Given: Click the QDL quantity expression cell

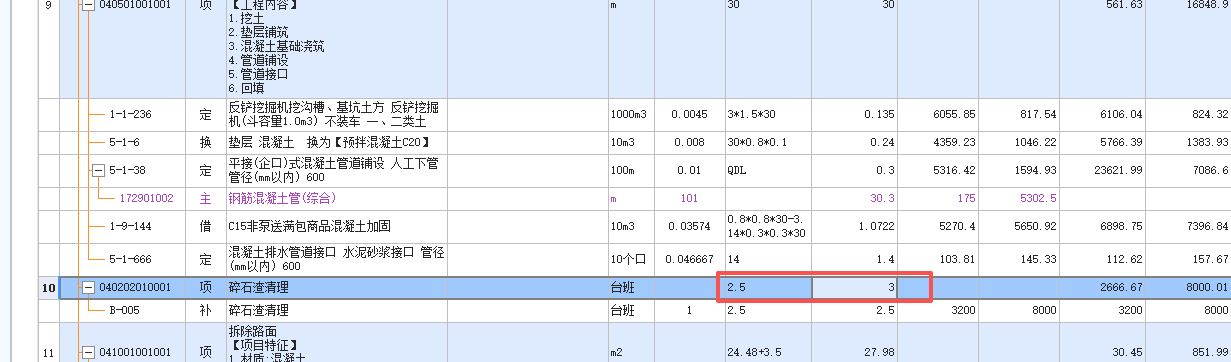Looking at the screenshot, I should [x=768, y=170].
